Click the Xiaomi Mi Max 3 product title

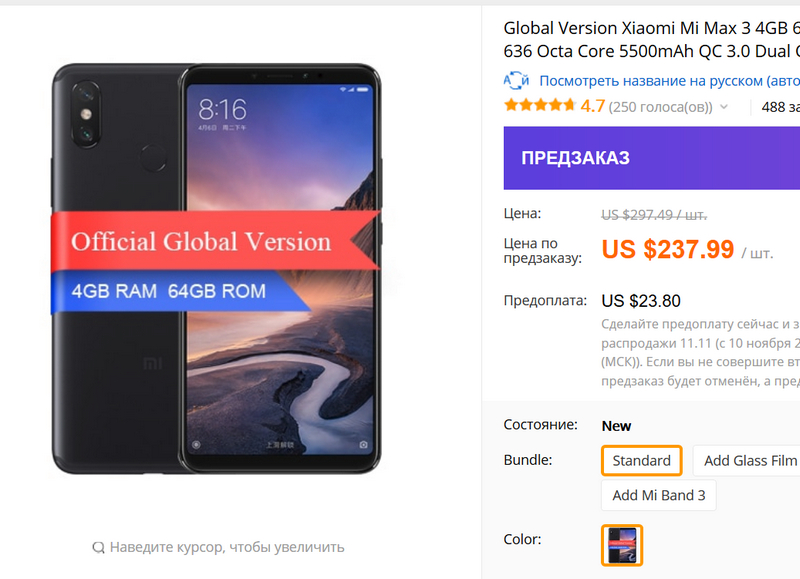651,39
